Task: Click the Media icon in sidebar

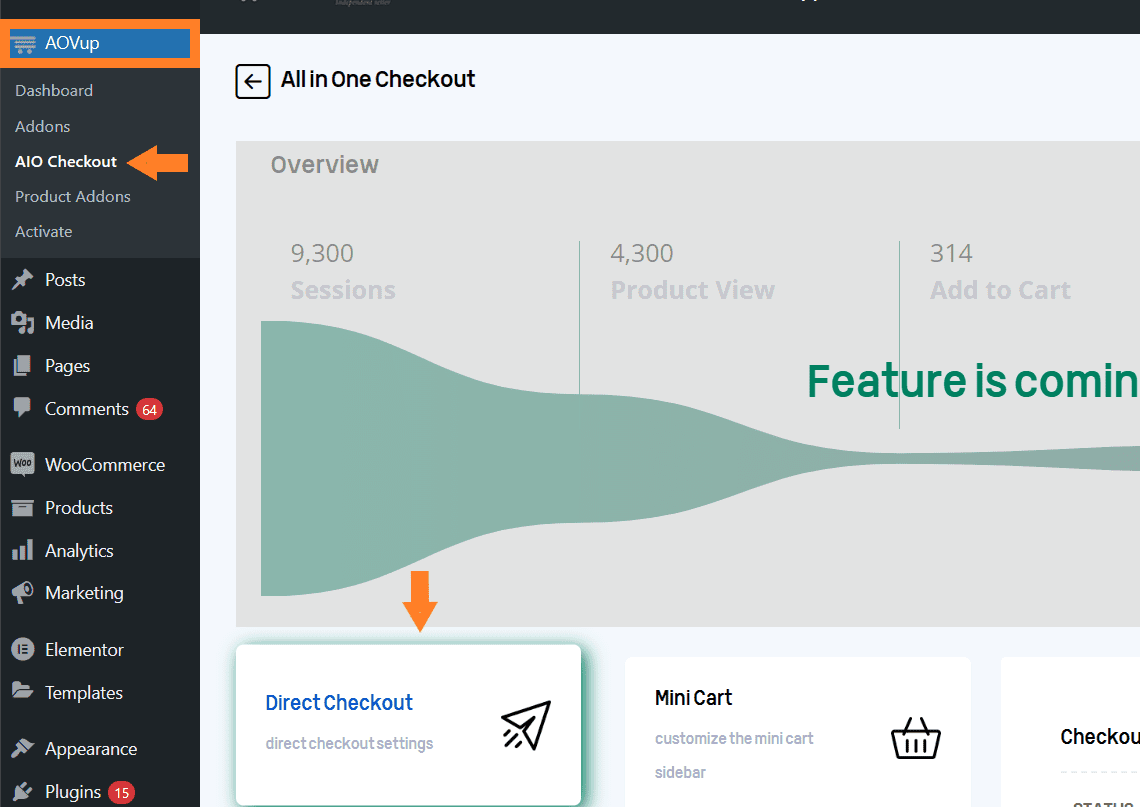Action: pyautogui.click(x=23, y=323)
